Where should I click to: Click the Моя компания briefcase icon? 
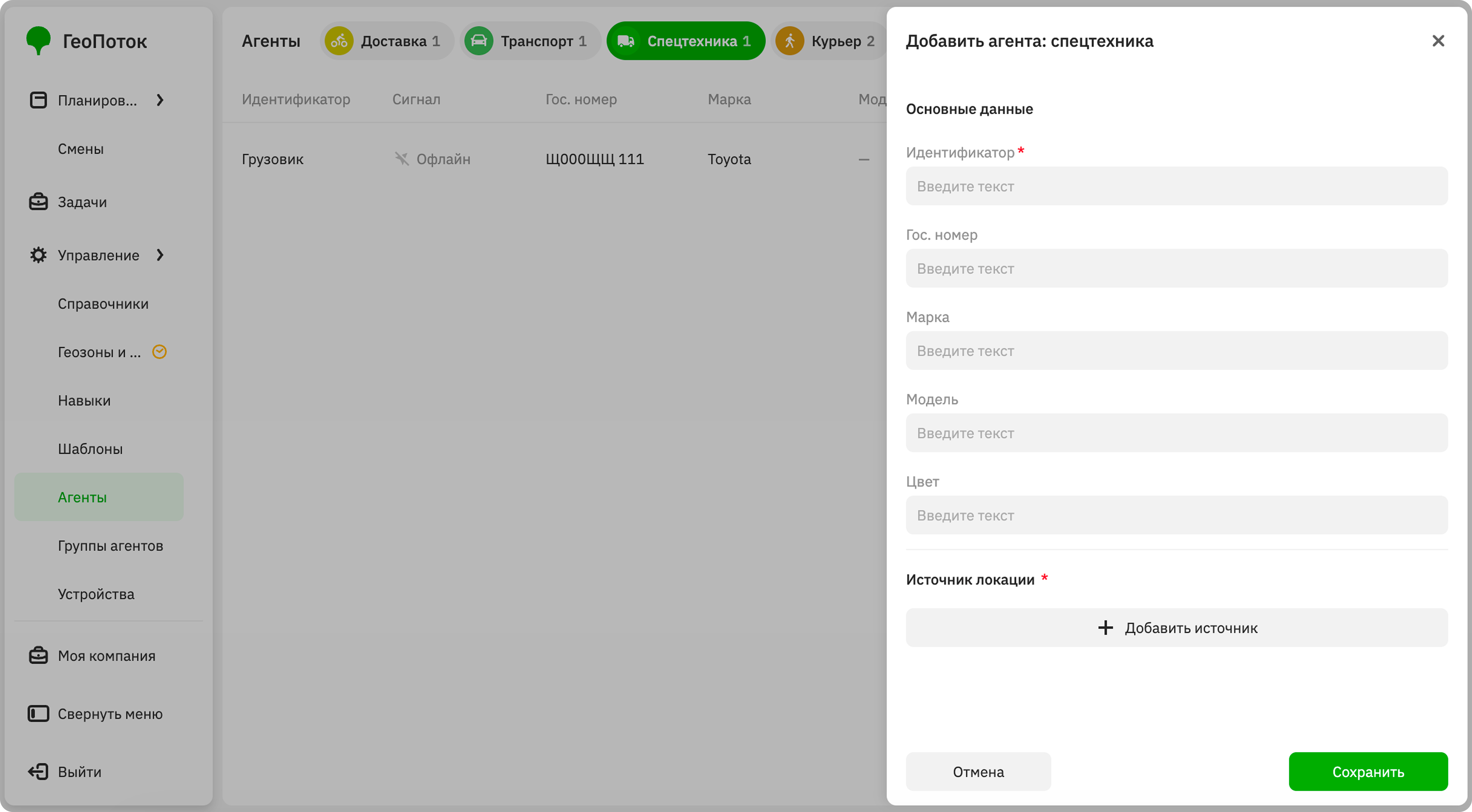click(x=38, y=655)
